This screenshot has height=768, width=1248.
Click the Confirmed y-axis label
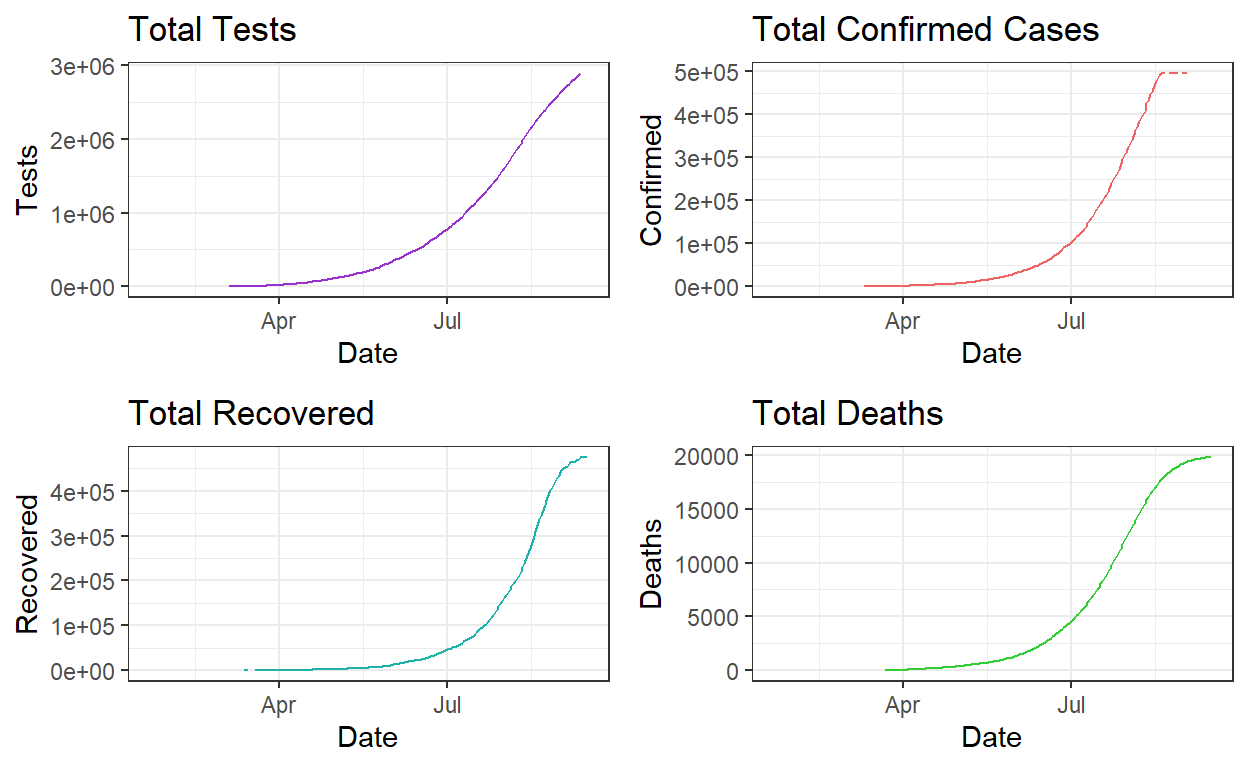pos(651,179)
